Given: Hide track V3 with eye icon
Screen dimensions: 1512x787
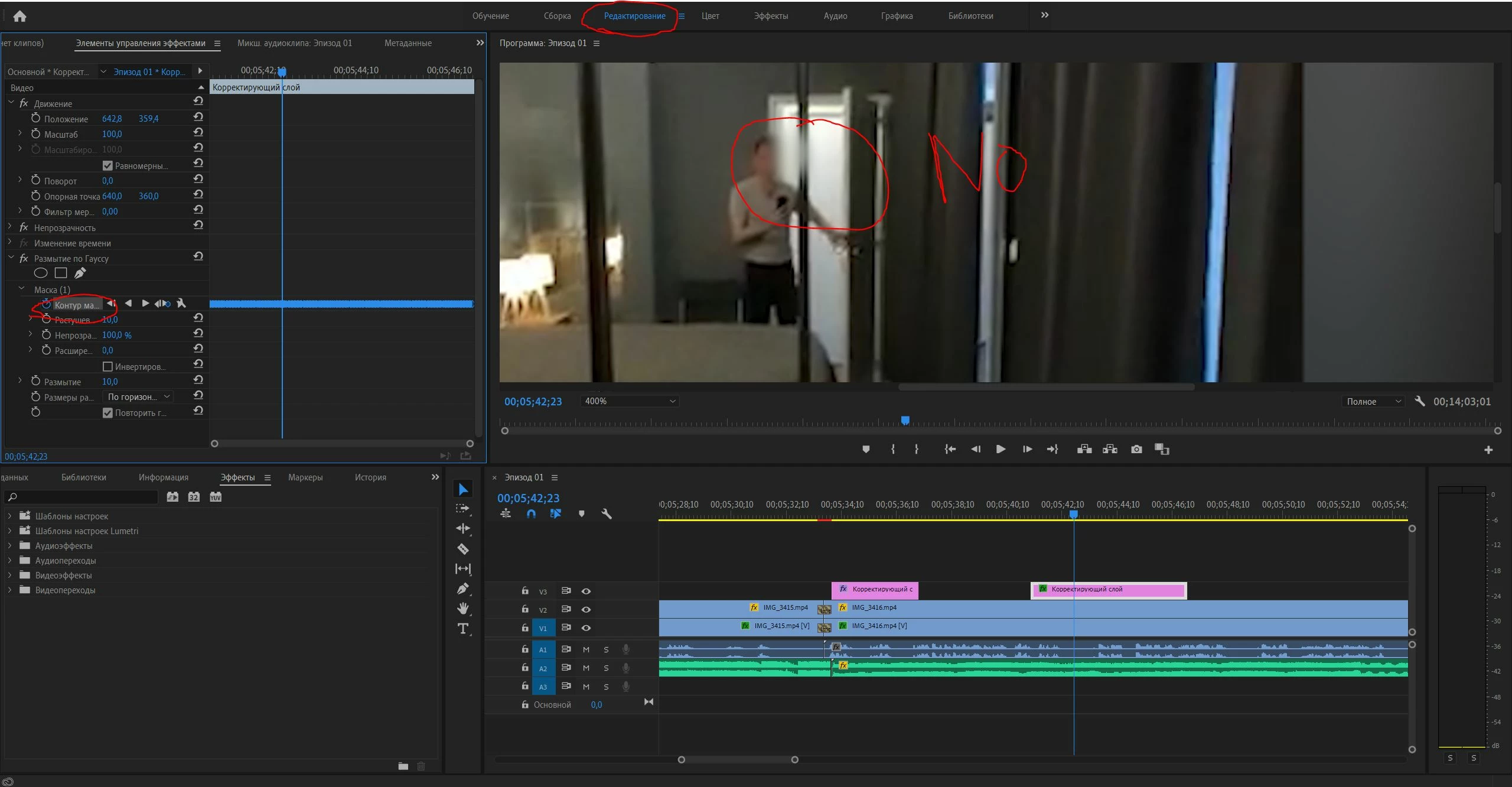Looking at the screenshot, I should [586, 591].
